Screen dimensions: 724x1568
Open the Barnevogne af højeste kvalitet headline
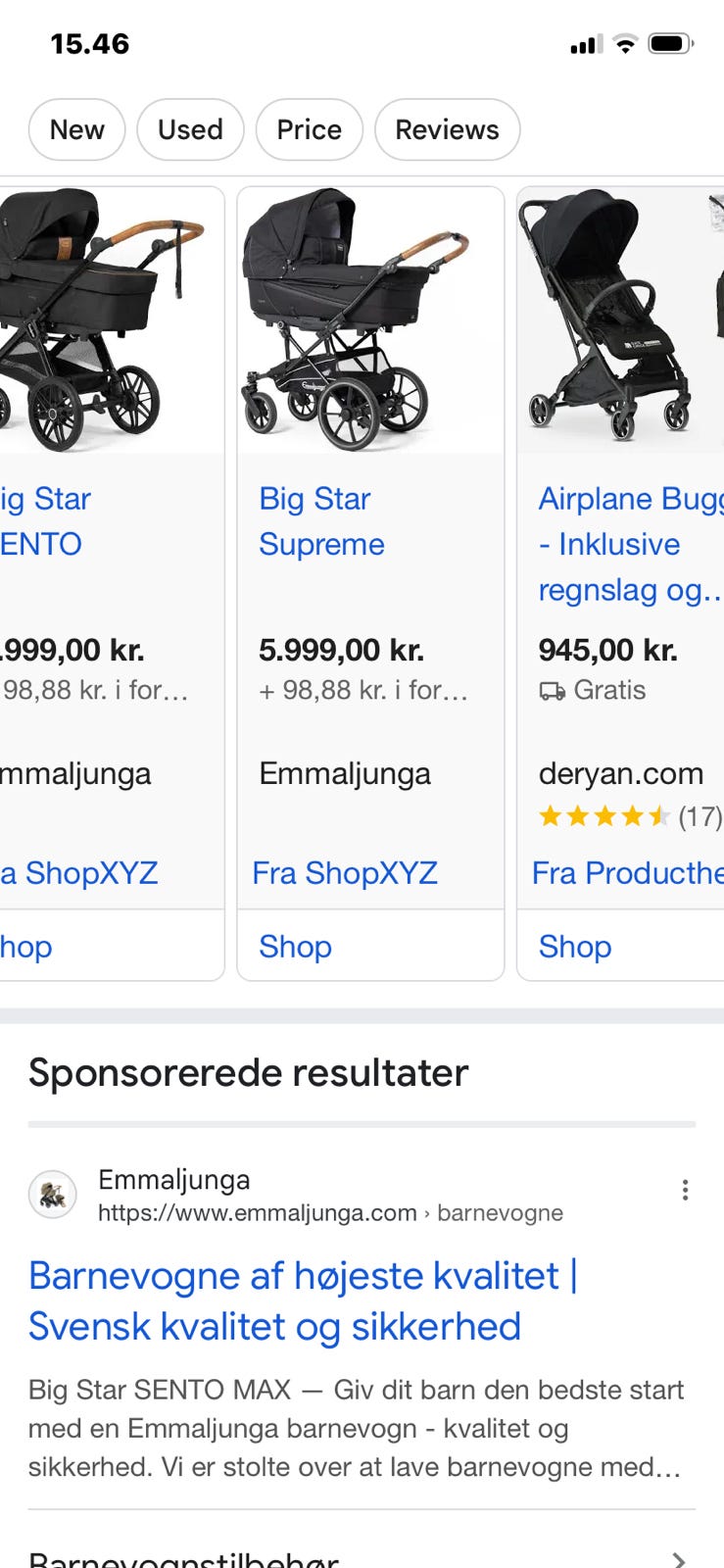tap(303, 1300)
